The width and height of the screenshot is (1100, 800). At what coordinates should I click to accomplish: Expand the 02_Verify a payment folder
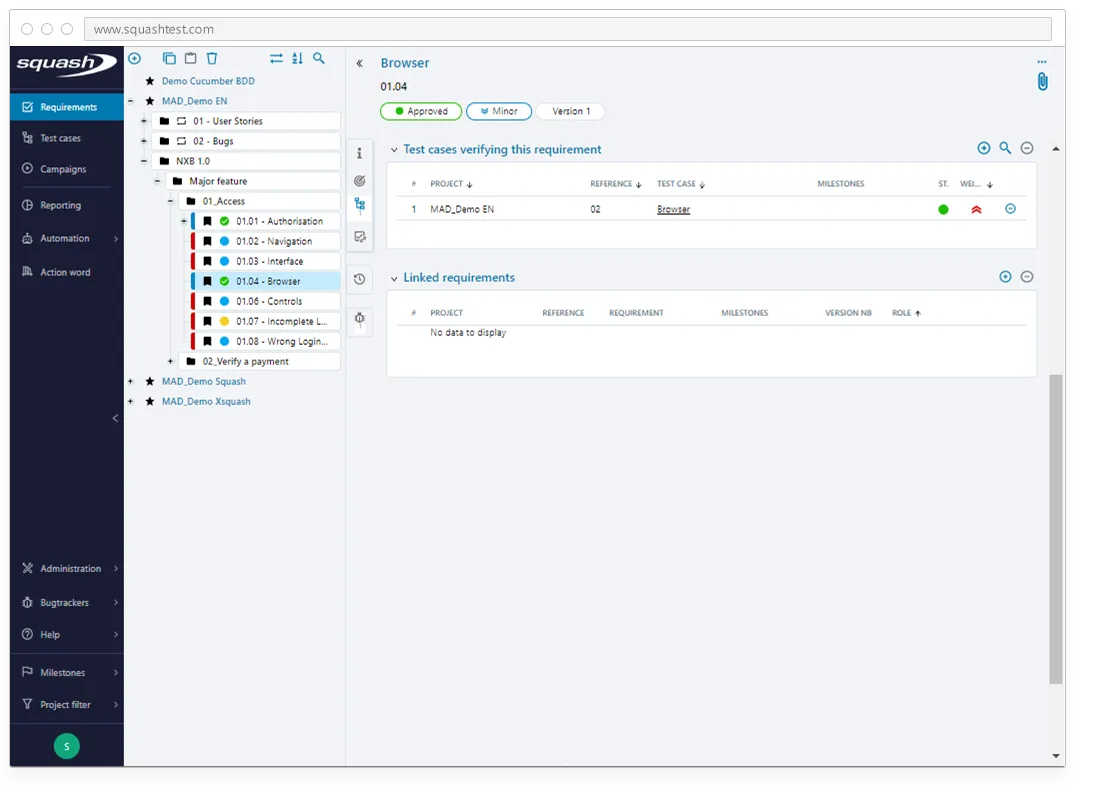(170, 361)
